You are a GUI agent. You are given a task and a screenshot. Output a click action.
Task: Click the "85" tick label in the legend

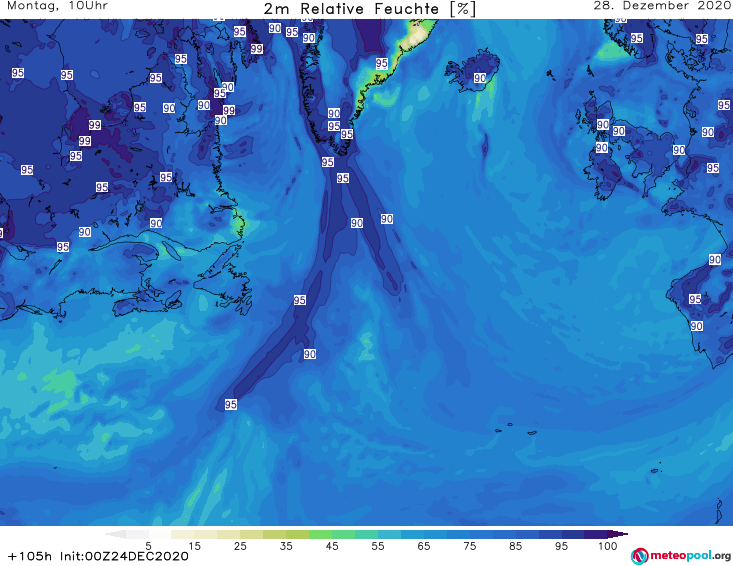[x=516, y=546]
